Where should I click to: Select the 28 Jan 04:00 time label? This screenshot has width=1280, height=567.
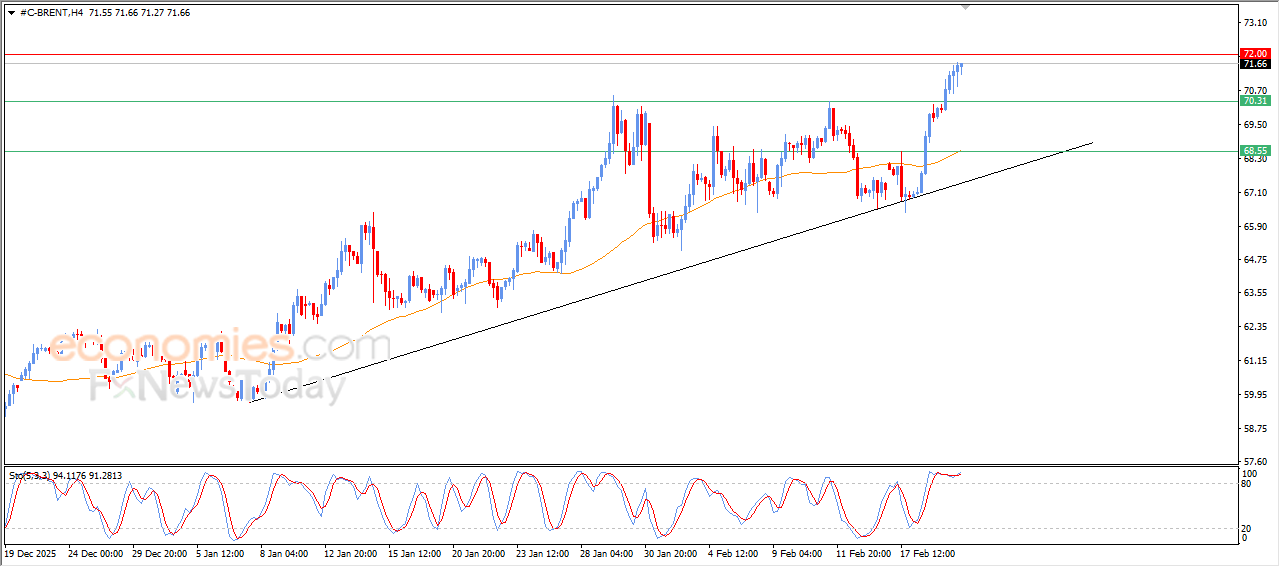coord(606,552)
